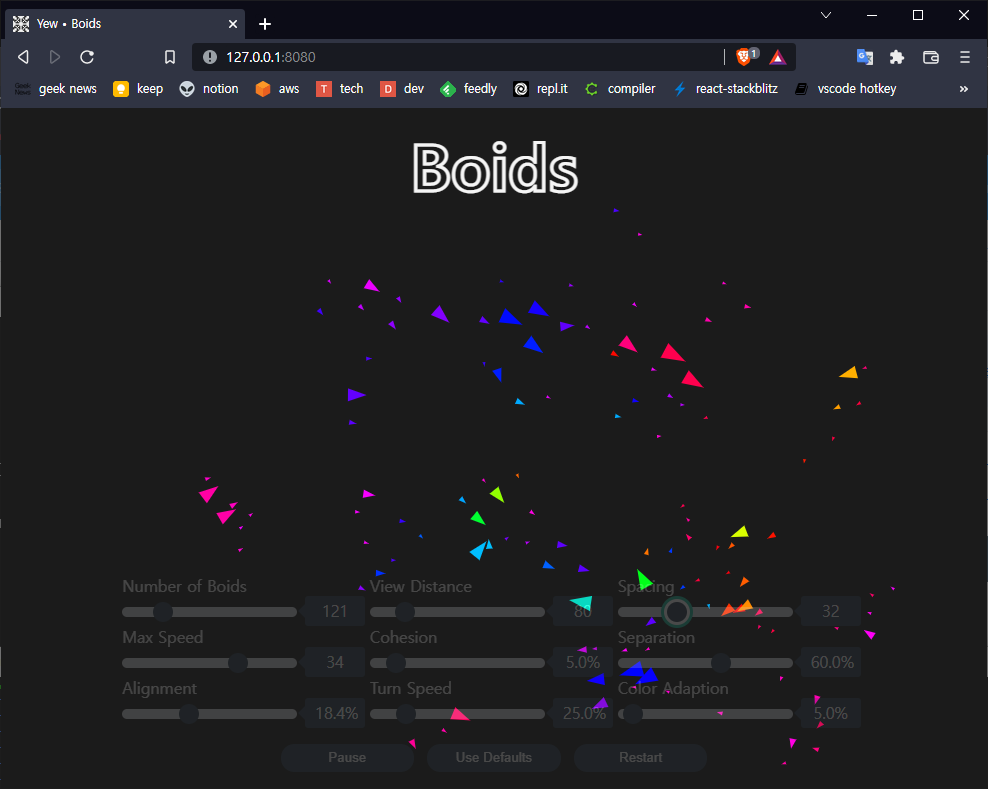Open the extensions puzzle piece icon

click(896, 57)
